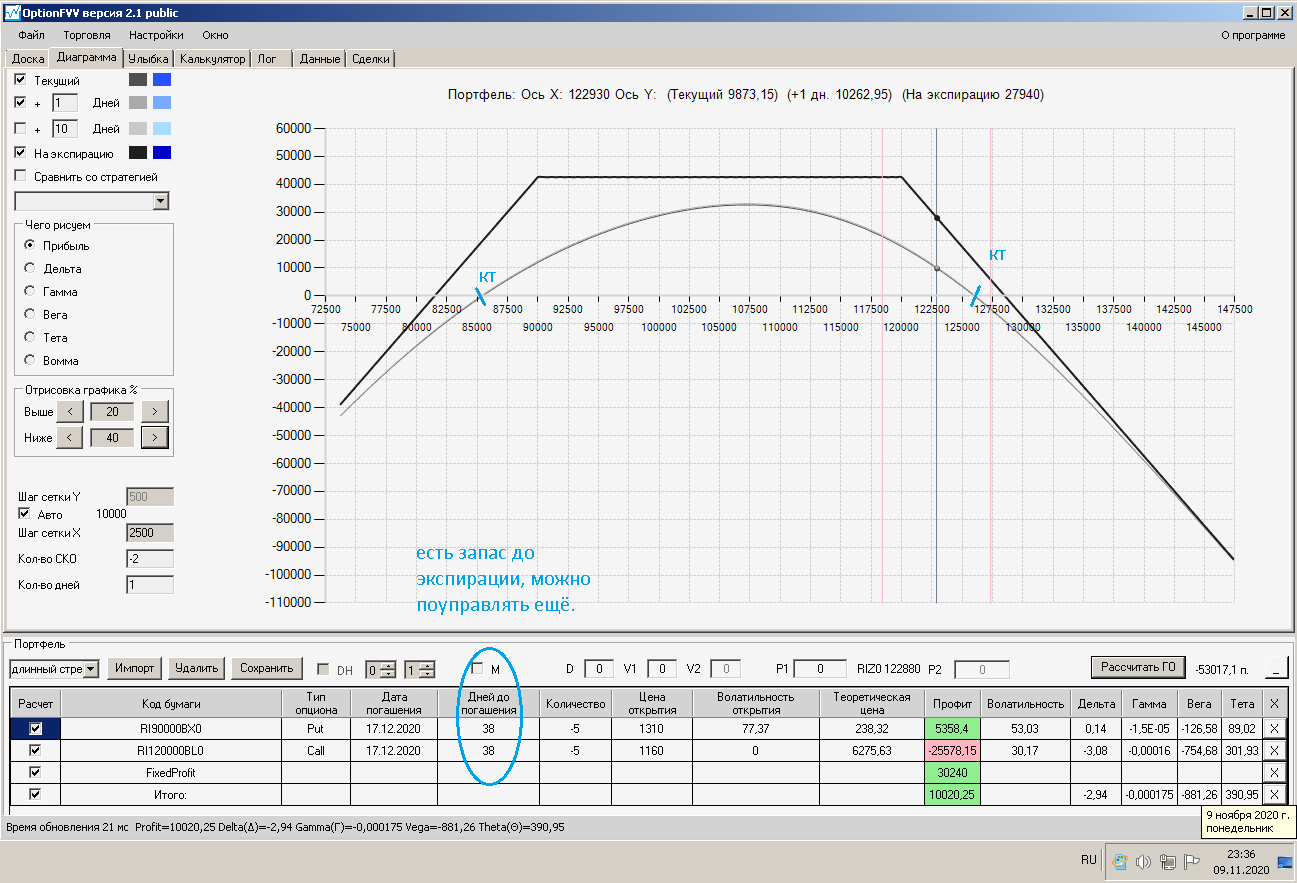Image resolution: width=1297 pixels, height=883 pixels.
Task: Open the strategy comparison dropdown
Action: tap(160, 202)
